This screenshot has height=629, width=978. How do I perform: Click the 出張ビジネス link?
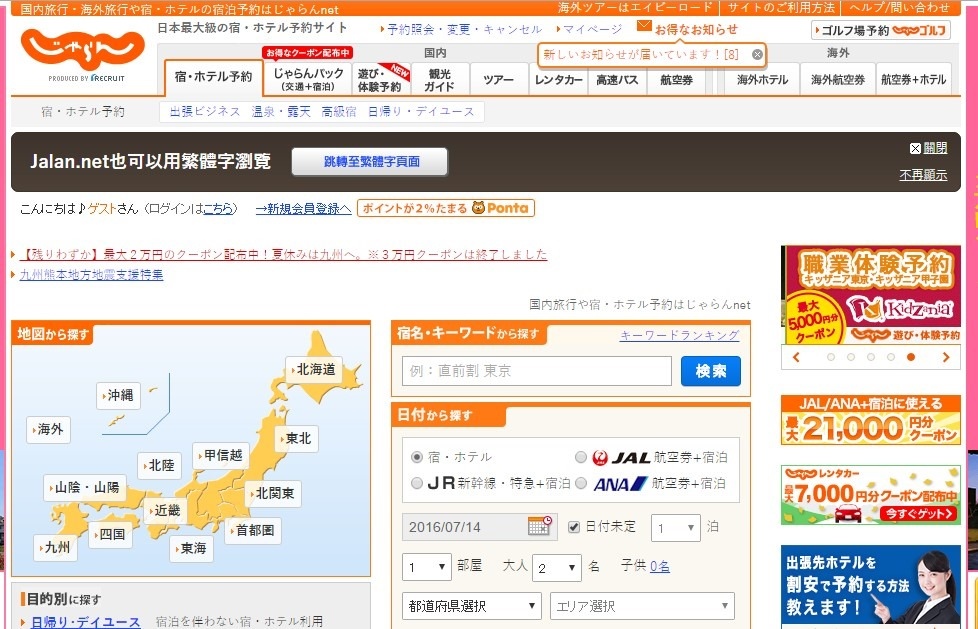coord(205,112)
